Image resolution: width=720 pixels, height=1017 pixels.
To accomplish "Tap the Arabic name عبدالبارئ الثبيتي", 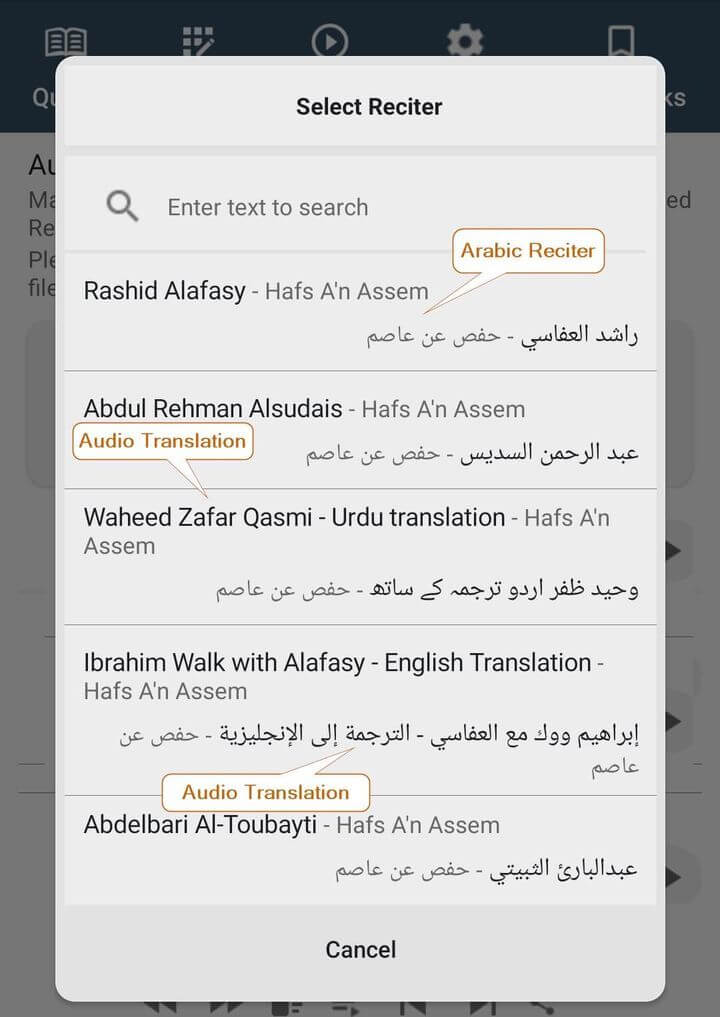I will 564,869.
